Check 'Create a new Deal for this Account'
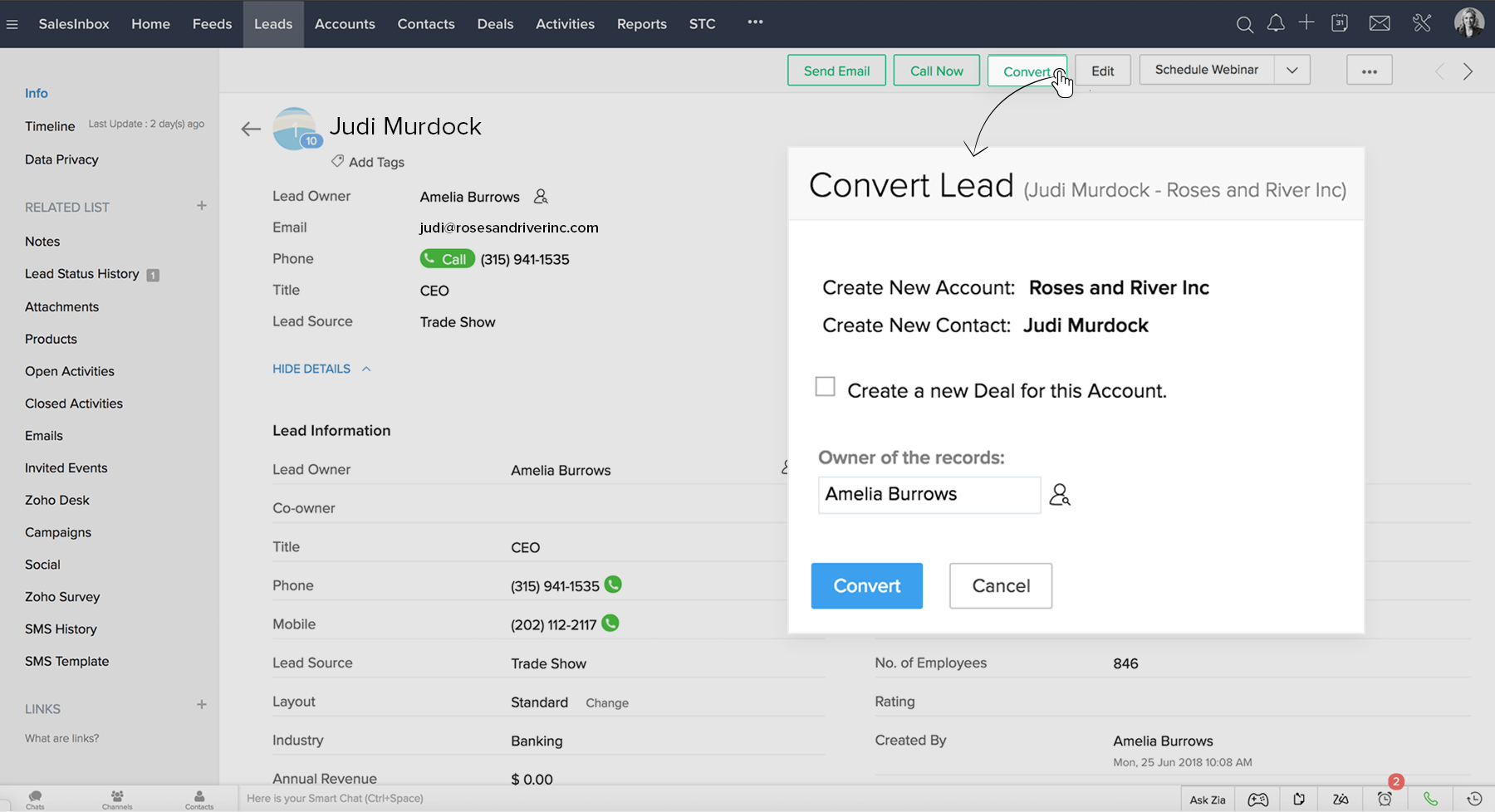Image resolution: width=1495 pixels, height=812 pixels. point(825,387)
